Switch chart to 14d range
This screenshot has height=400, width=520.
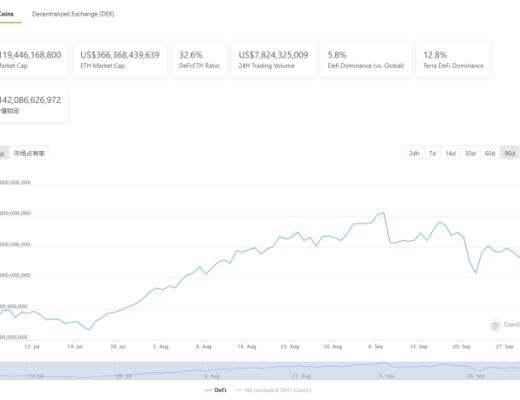pyautogui.click(x=450, y=153)
